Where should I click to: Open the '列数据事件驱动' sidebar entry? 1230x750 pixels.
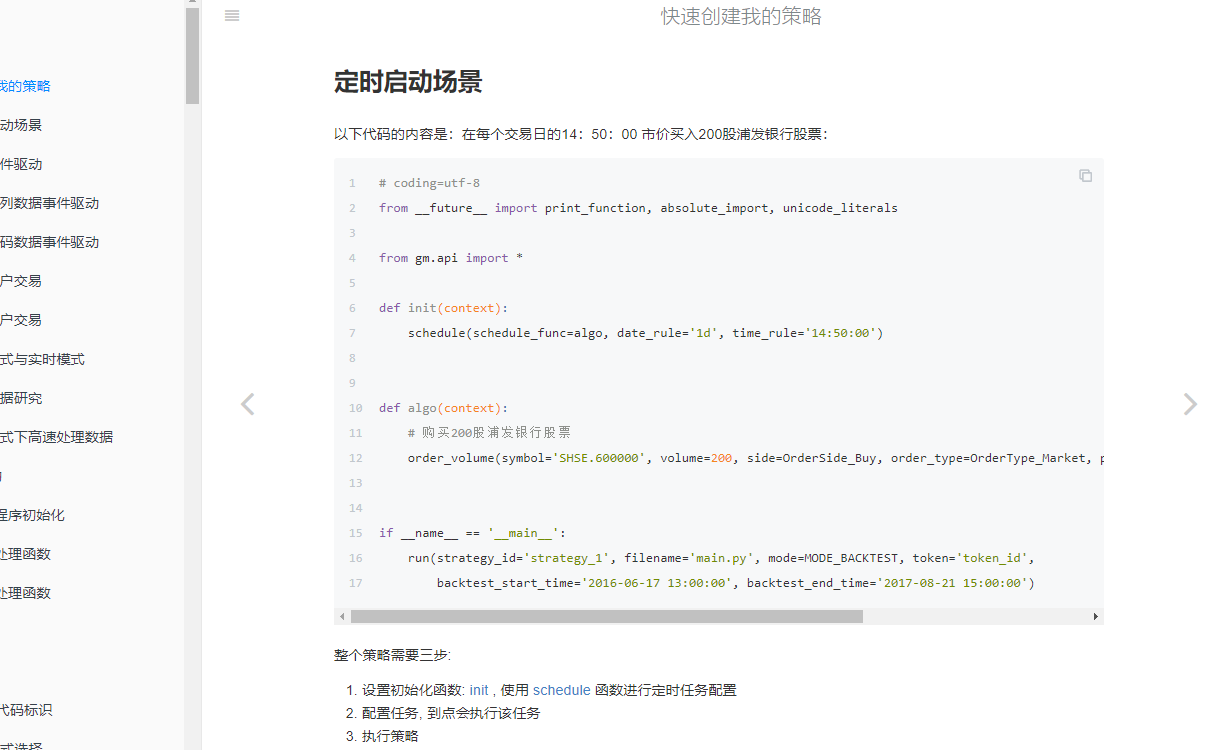[x=49, y=203]
